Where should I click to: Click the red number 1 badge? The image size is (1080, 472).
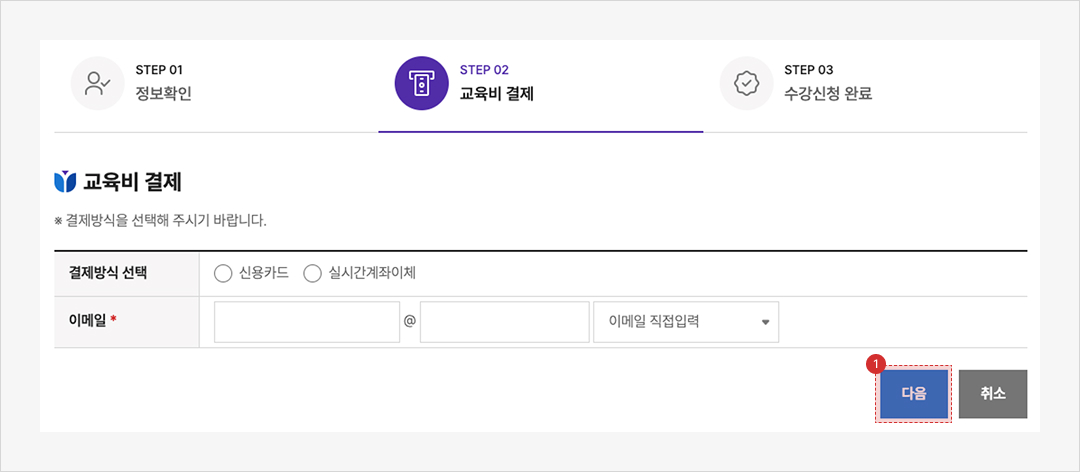pyautogui.click(x=876, y=364)
